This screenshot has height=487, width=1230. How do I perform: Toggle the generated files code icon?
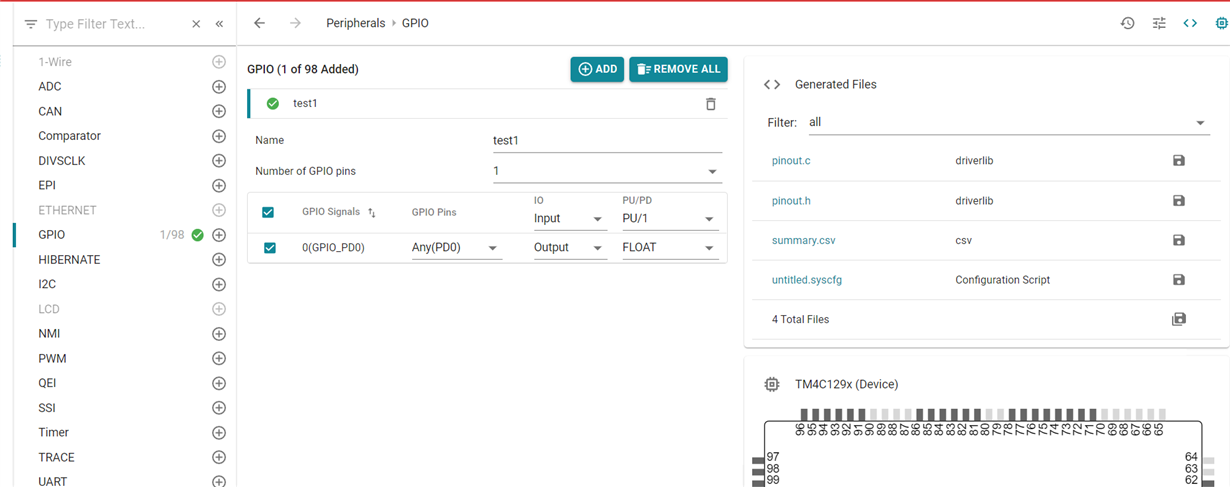coord(1190,23)
